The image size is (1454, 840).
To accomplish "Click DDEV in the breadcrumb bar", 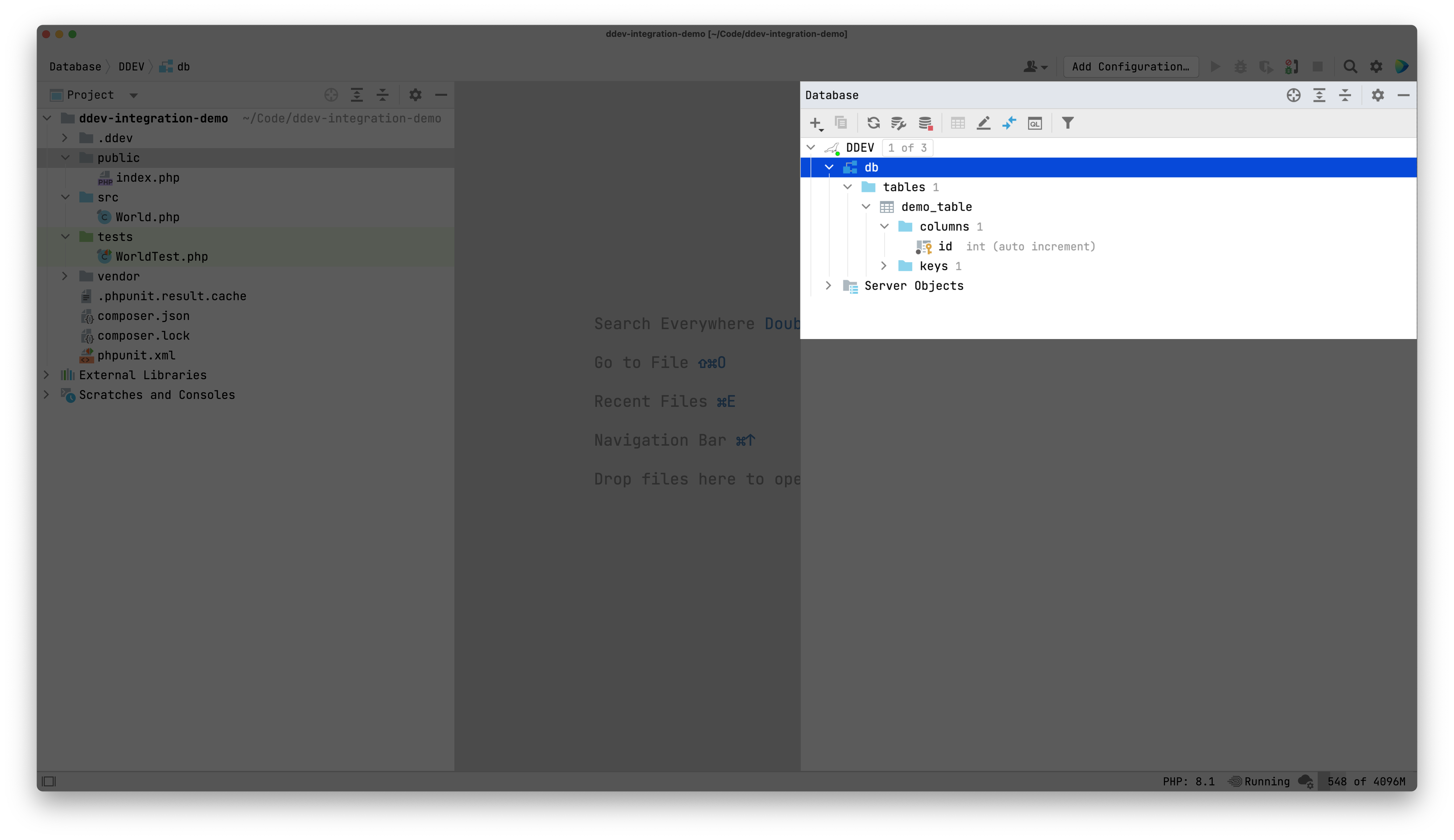I will (132, 66).
